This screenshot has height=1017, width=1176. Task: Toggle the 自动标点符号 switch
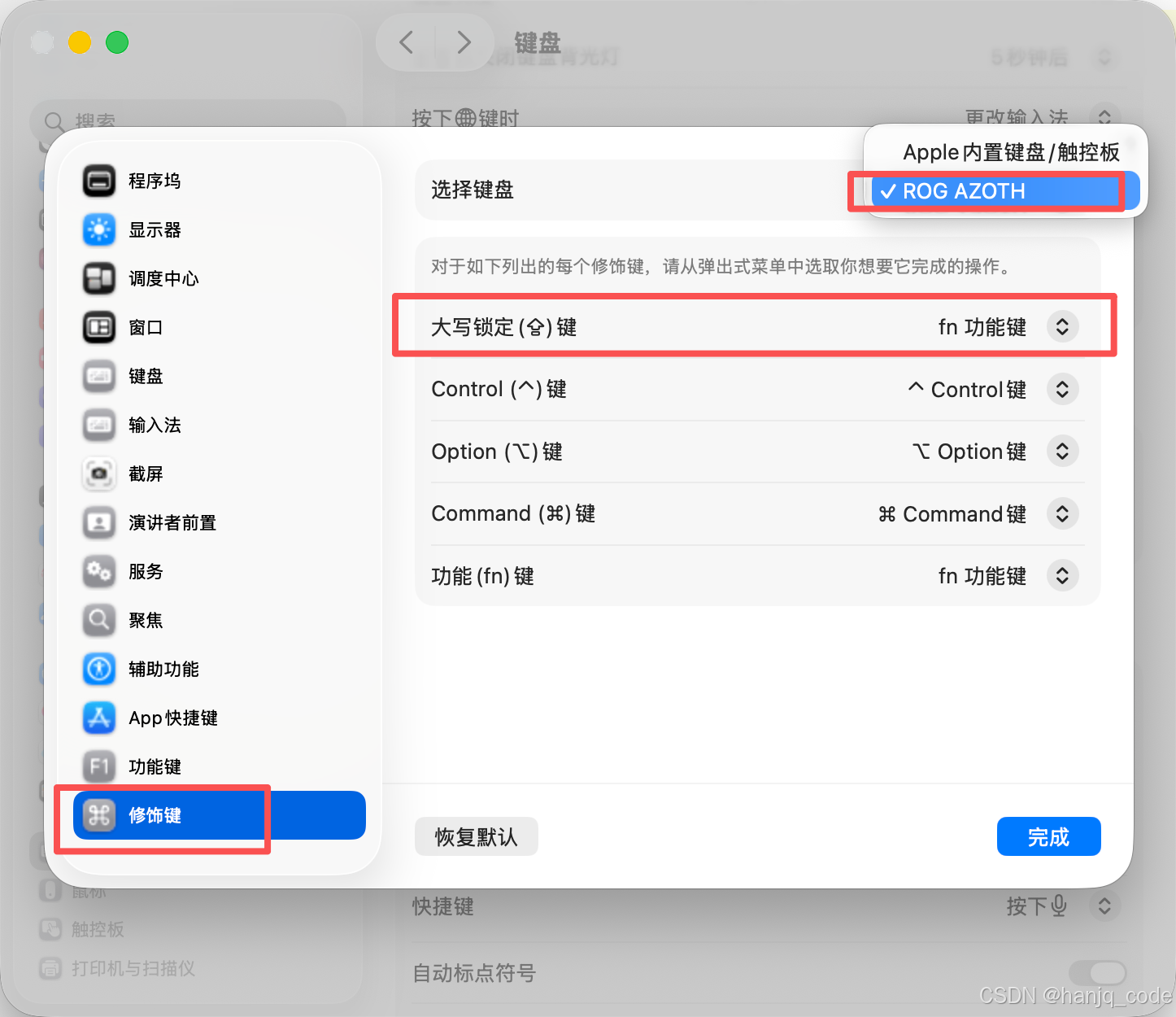pos(1097,973)
